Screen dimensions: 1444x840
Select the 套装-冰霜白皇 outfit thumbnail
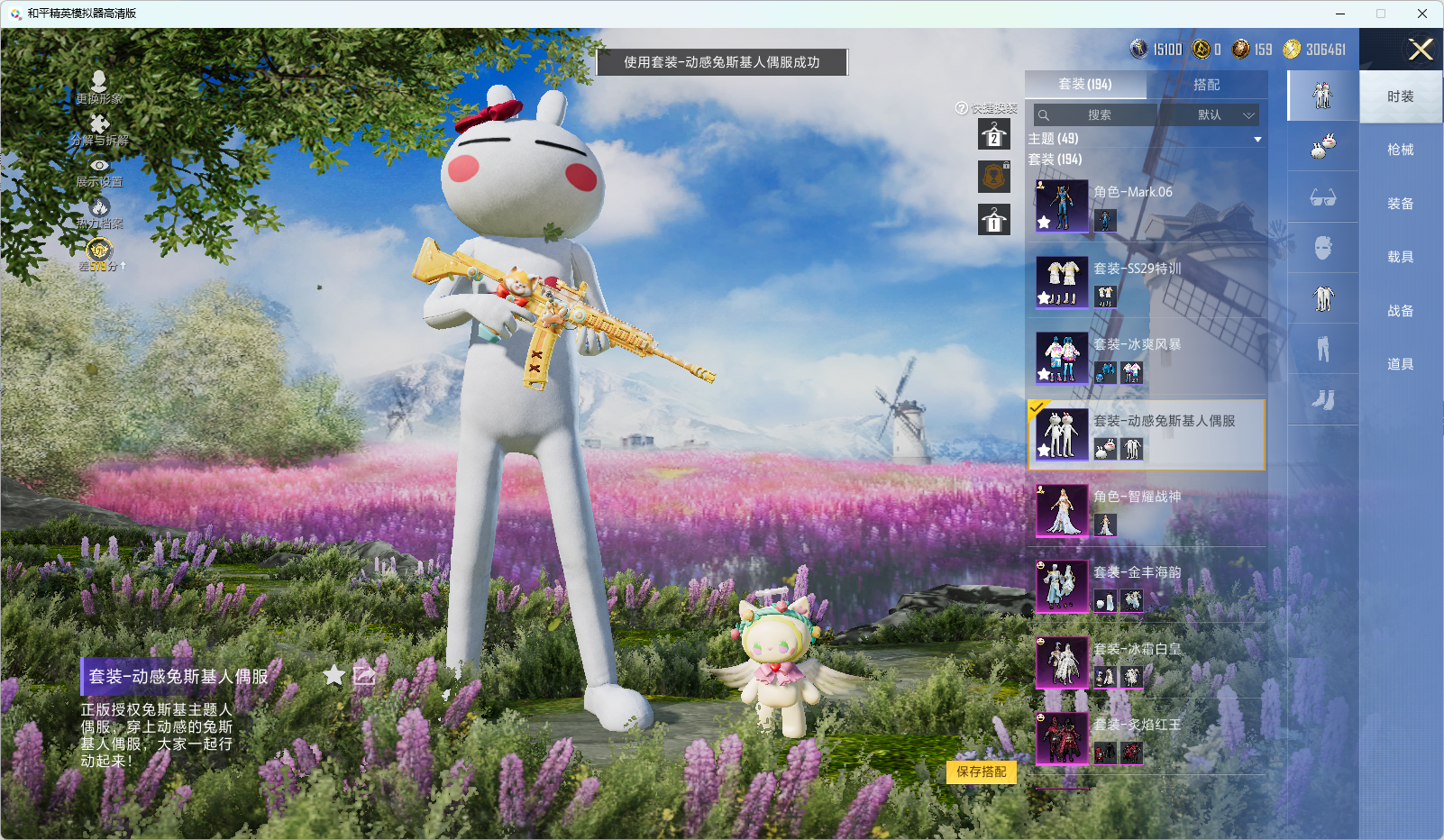coord(1062,663)
